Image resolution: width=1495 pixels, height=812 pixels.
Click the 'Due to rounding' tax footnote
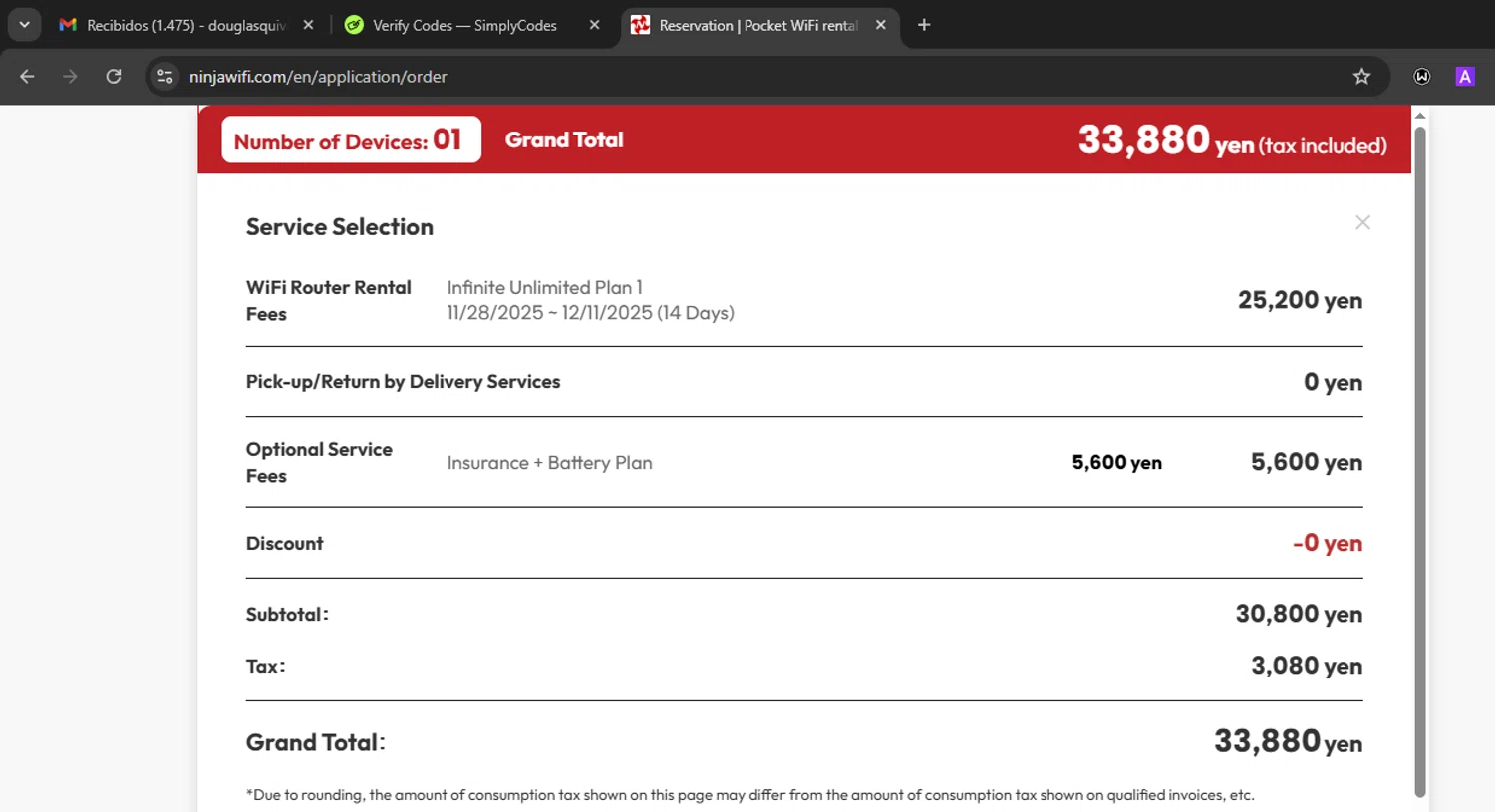749,795
